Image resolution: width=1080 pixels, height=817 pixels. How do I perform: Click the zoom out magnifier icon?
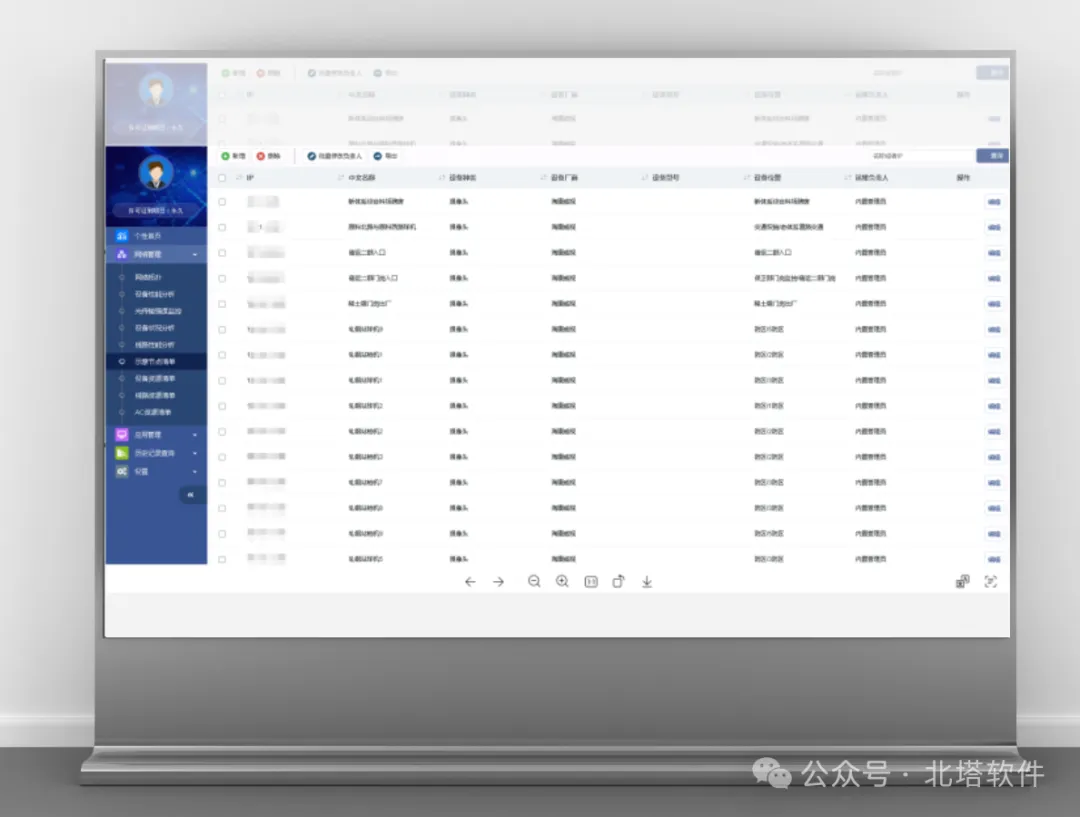click(534, 582)
